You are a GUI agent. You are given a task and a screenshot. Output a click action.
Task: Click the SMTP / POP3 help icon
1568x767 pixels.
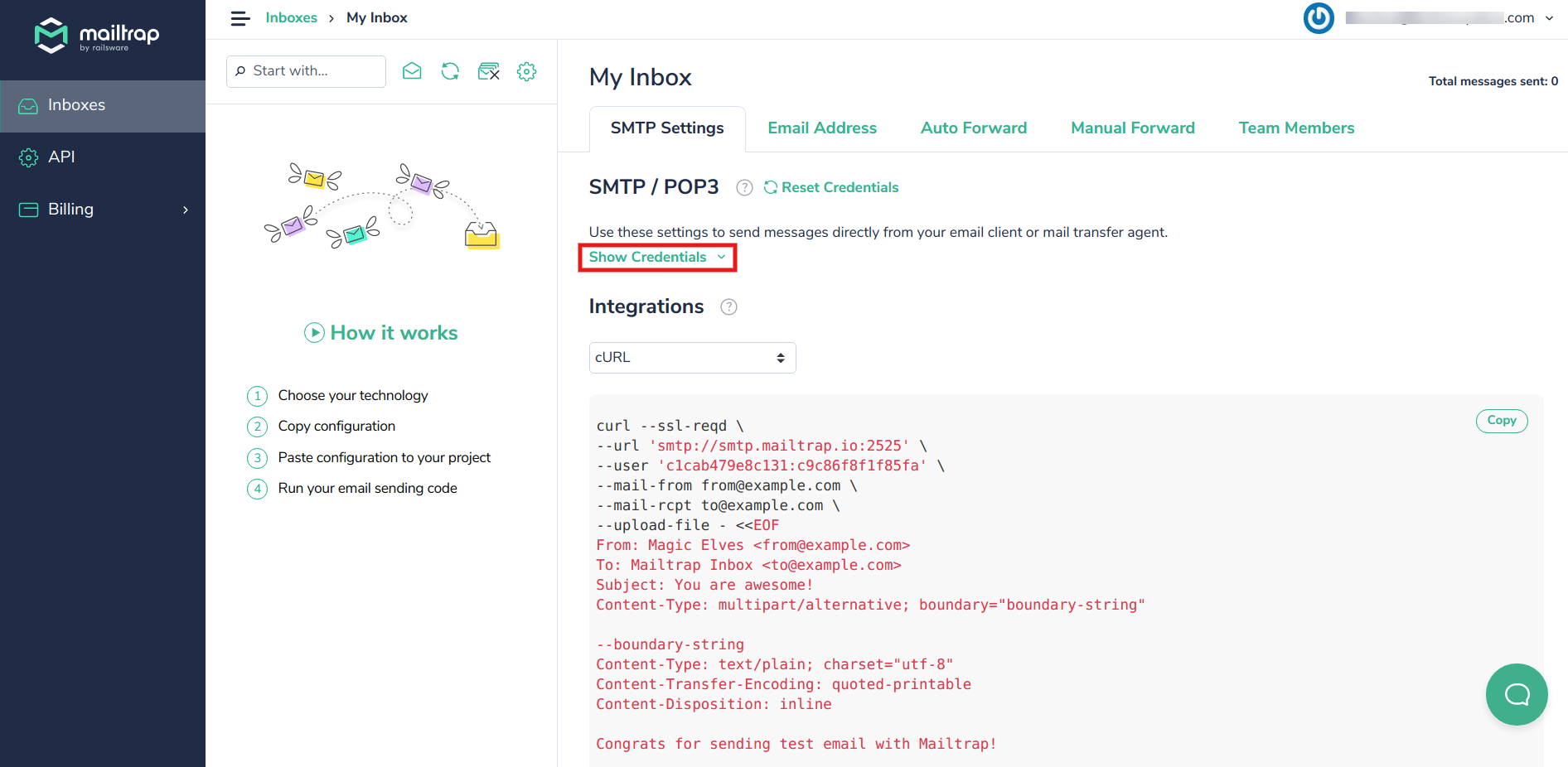[744, 188]
